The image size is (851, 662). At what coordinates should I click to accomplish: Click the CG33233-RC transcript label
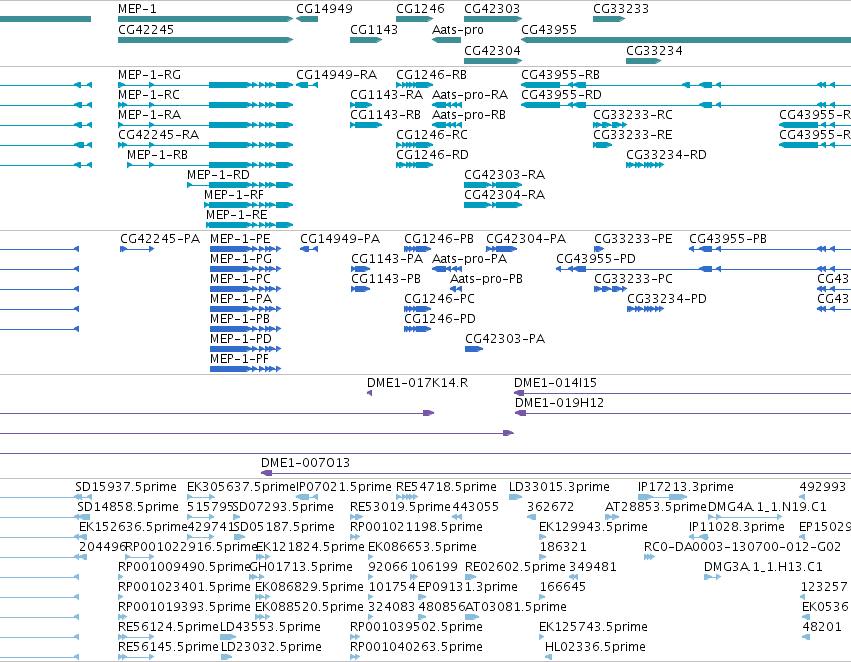633,115
